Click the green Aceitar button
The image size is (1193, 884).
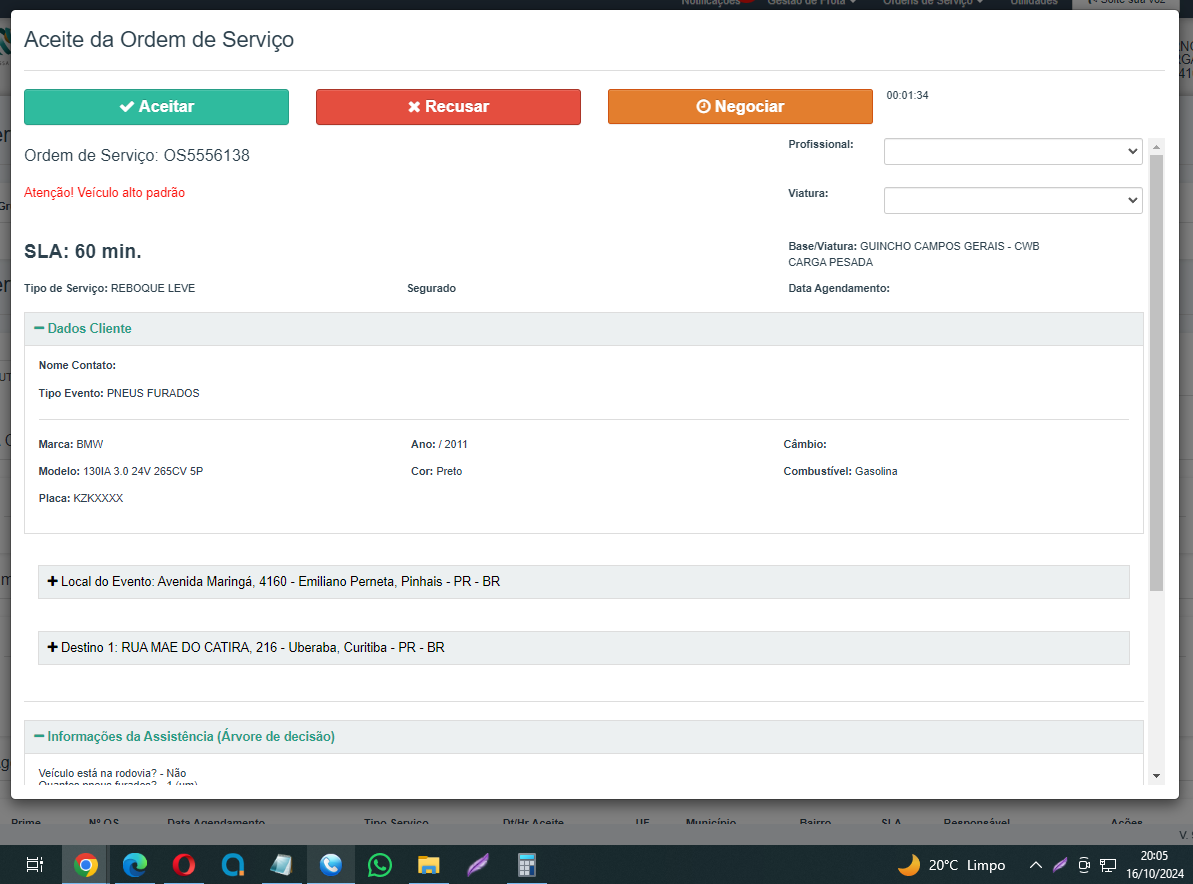tap(156, 107)
